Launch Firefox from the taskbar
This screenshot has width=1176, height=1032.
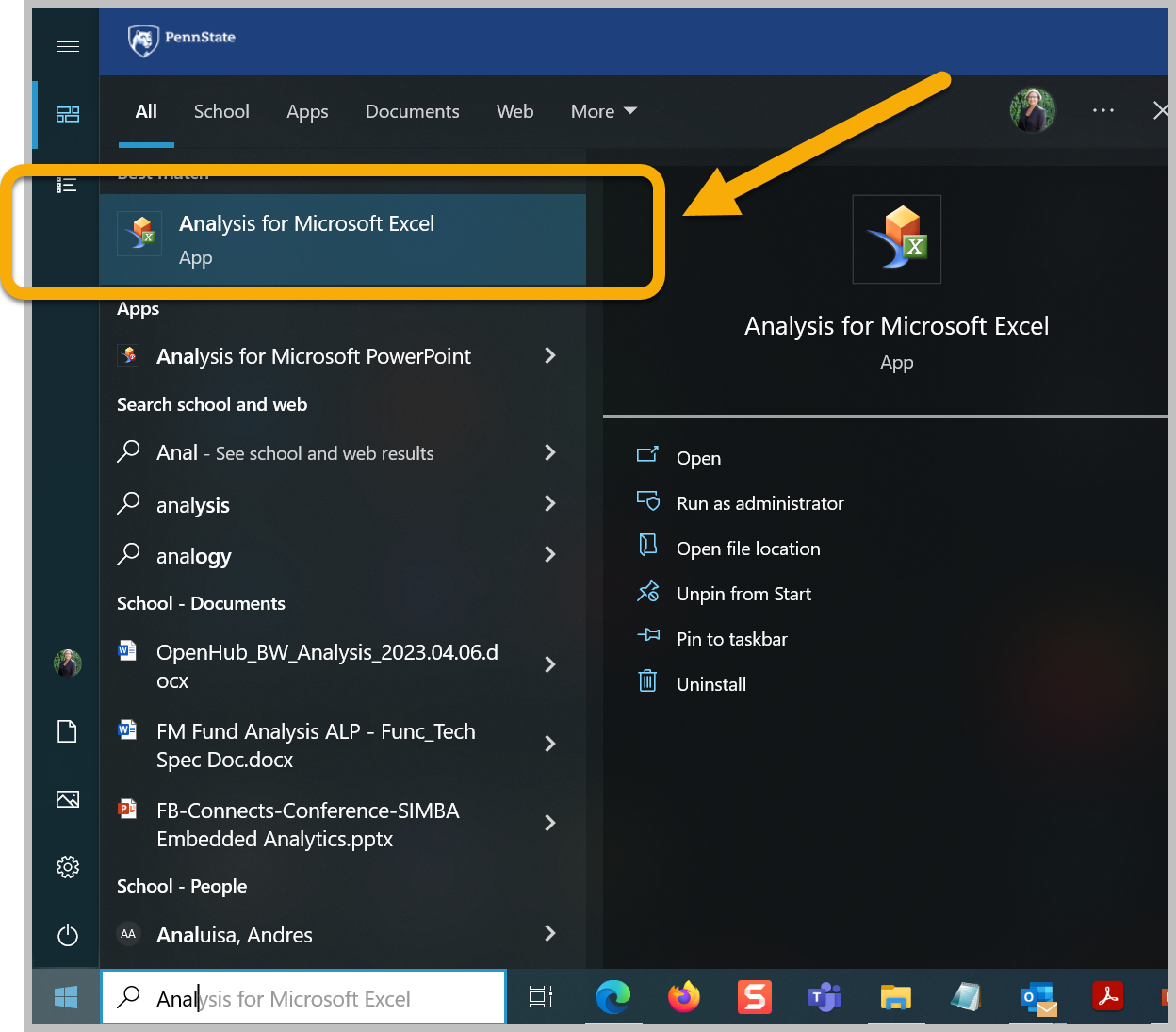[x=684, y=996]
